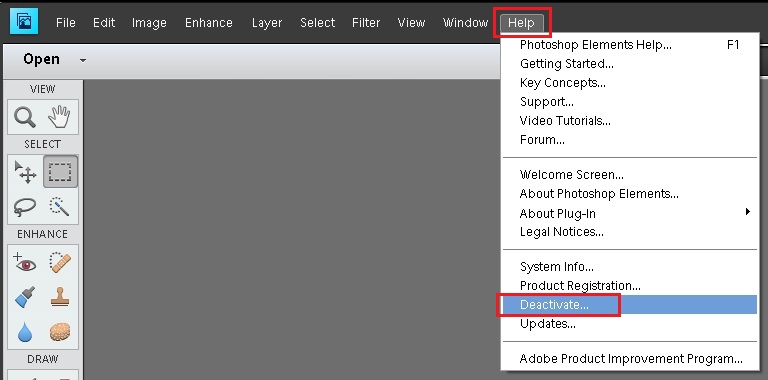Expand the About Plug-In submenu
The width and height of the screenshot is (768, 380).
tap(629, 214)
